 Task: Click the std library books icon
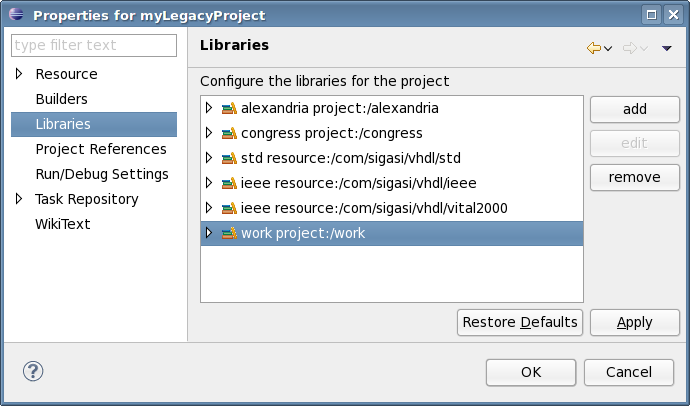(229, 158)
